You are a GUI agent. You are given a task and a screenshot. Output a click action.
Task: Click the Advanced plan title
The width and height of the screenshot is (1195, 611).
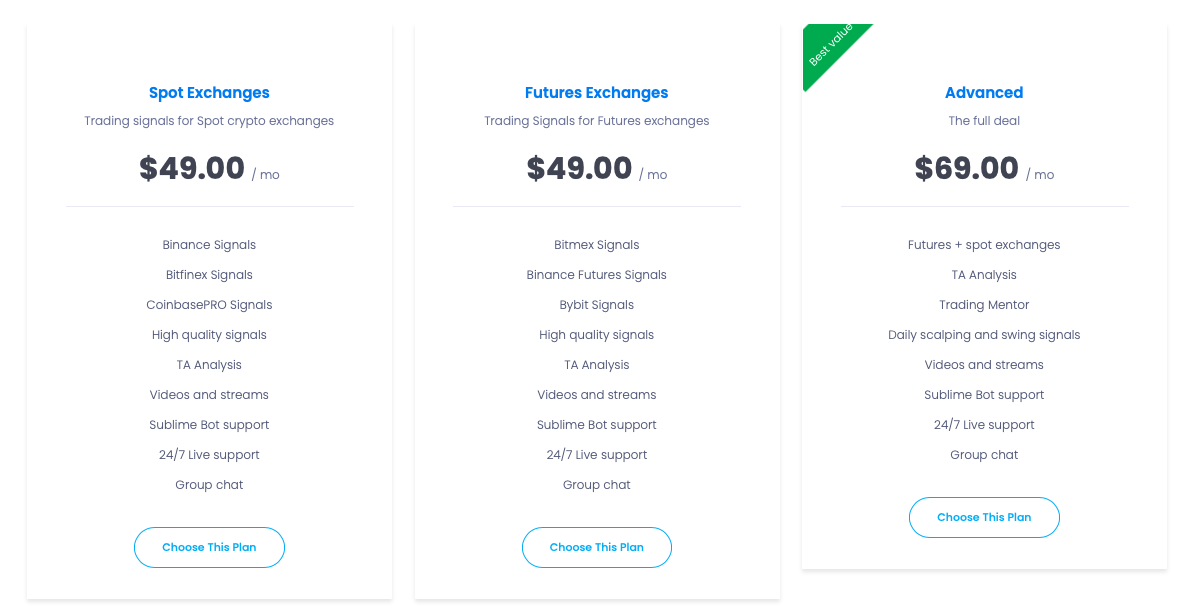tap(984, 93)
